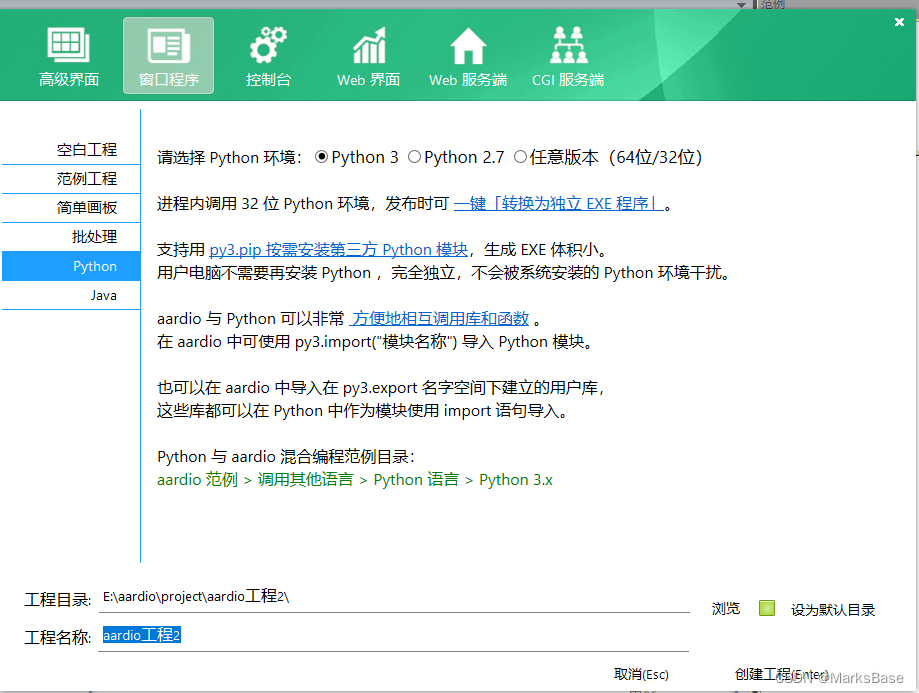Select the Web 服务端 project icon
The width and height of the screenshot is (919, 693).
point(467,55)
